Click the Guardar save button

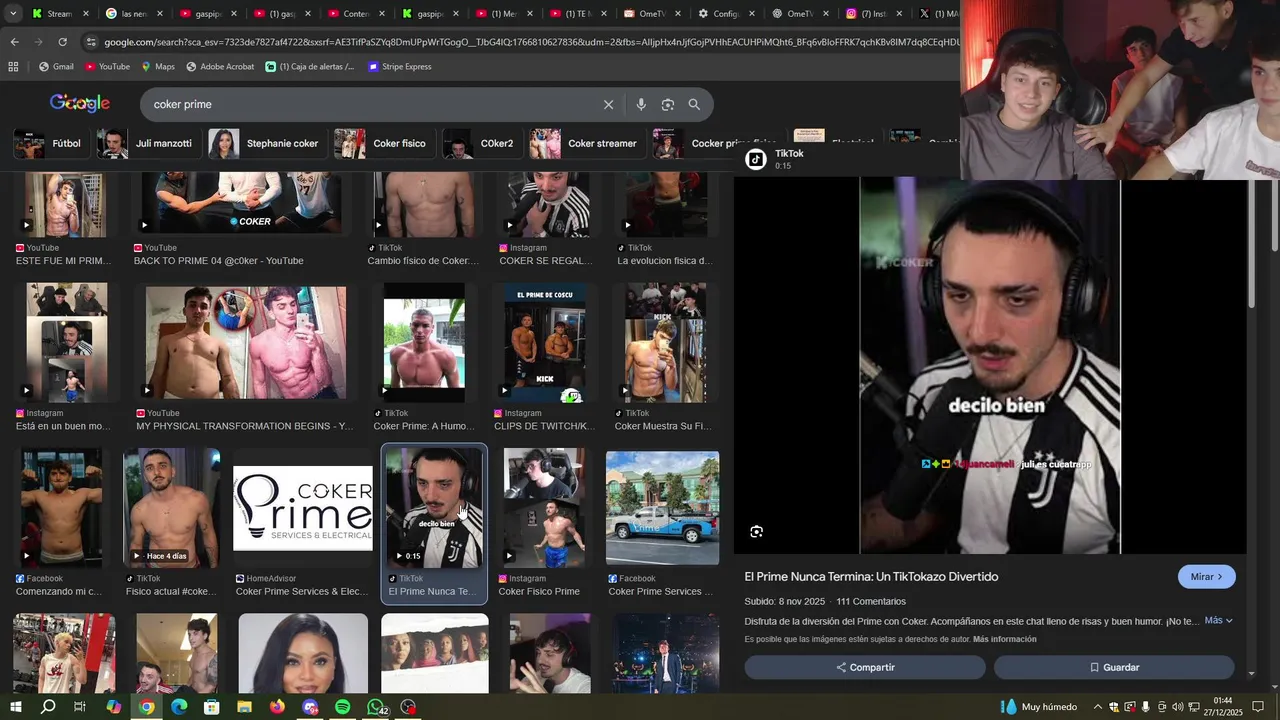pos(1114,667)
